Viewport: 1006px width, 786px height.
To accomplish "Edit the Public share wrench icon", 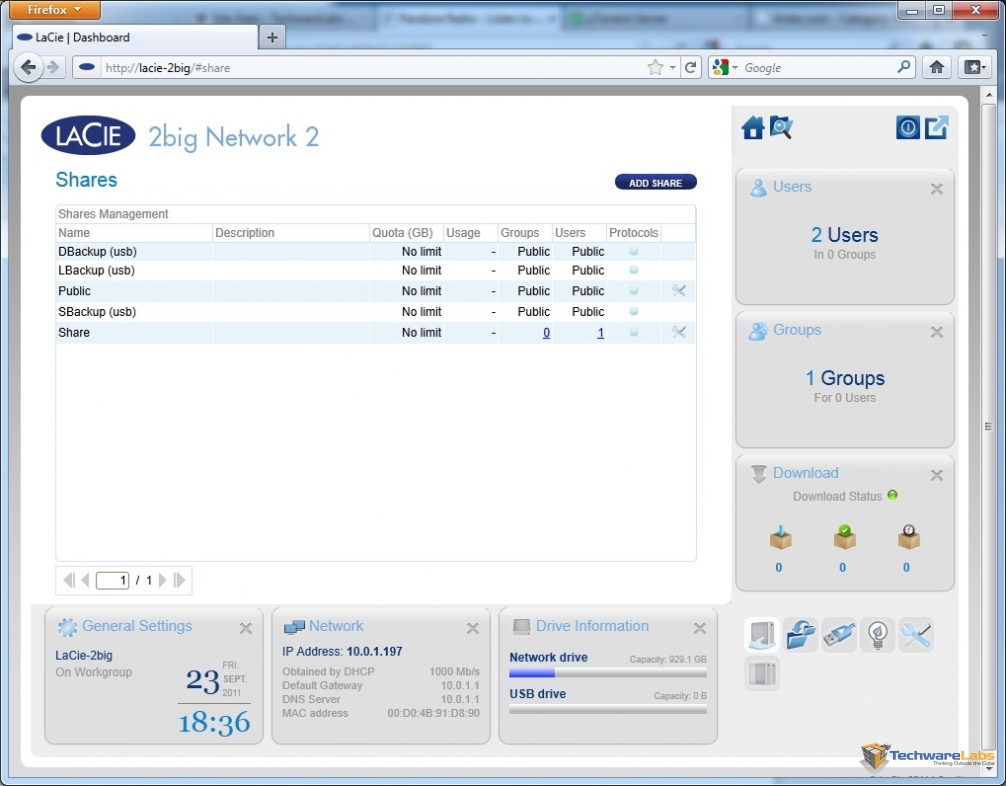I will (x=678, y=291).
